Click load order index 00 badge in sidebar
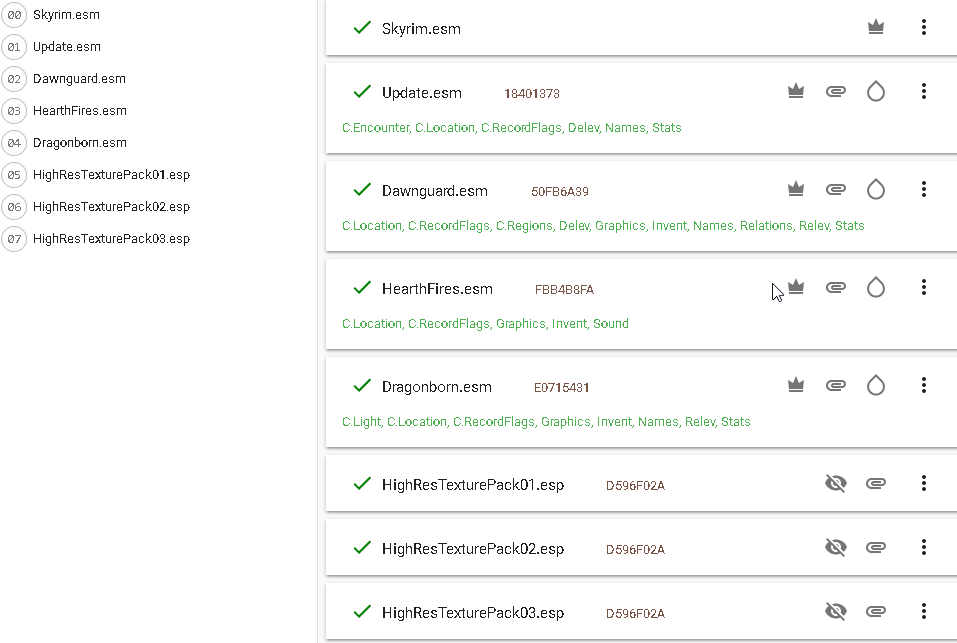 [14, 15]
